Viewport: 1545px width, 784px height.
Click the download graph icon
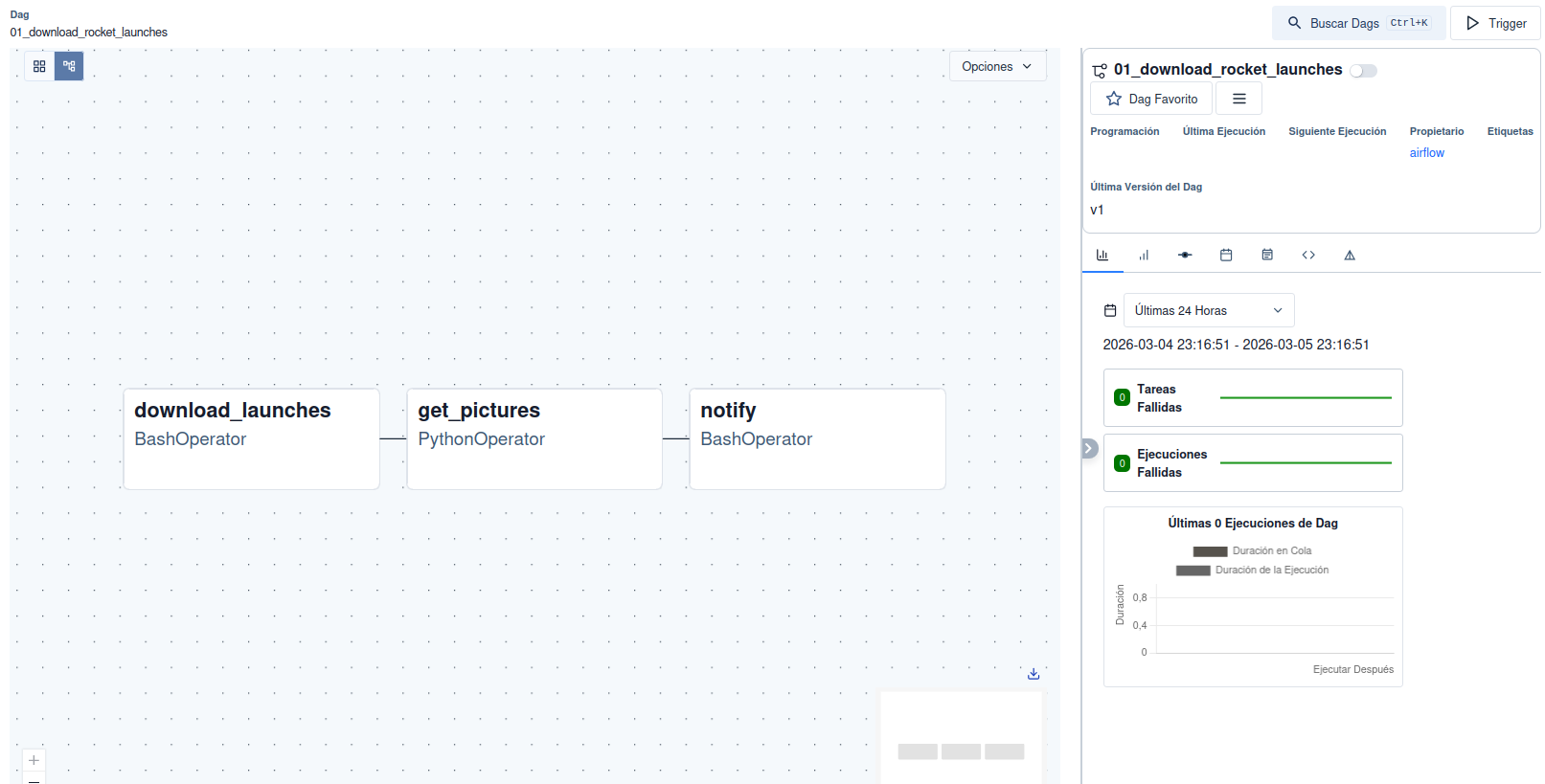point(1034,674)
